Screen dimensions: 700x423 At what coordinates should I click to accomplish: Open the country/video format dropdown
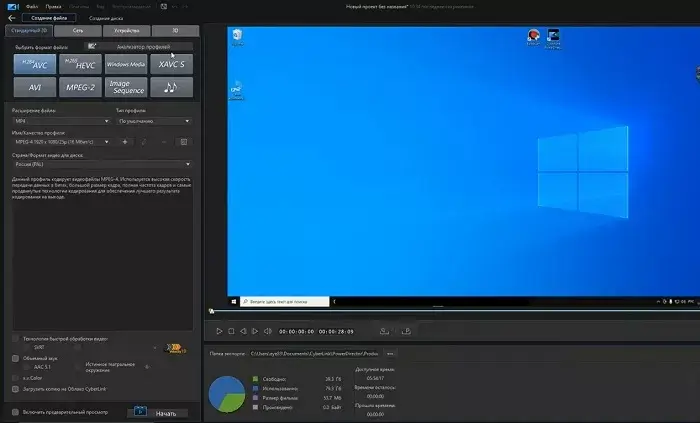pyautogui.click(x=102, y=164)
